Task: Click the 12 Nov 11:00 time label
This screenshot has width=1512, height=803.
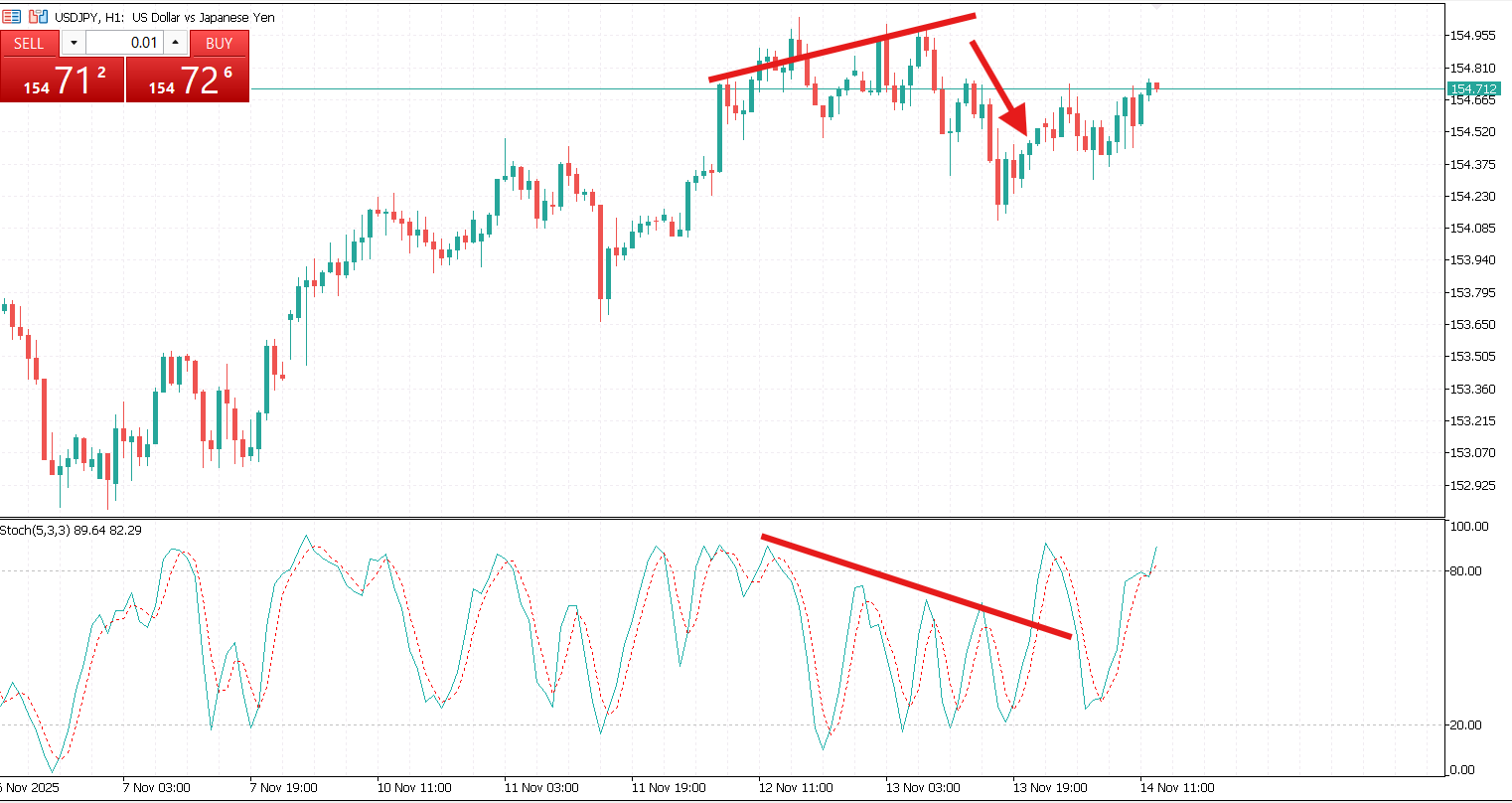Action: (796, 787)
